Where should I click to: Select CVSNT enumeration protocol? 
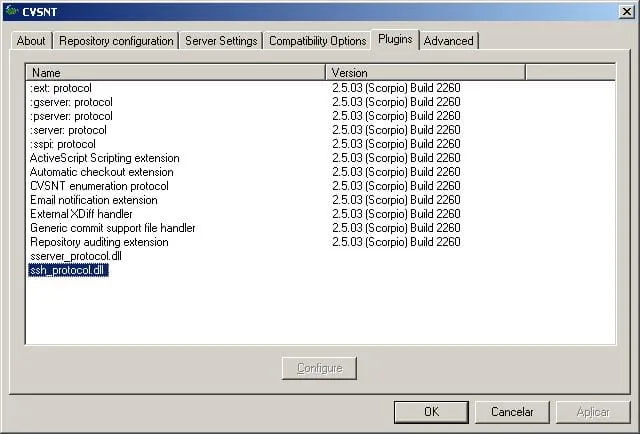pyautogui.click(x=99, y=186)
